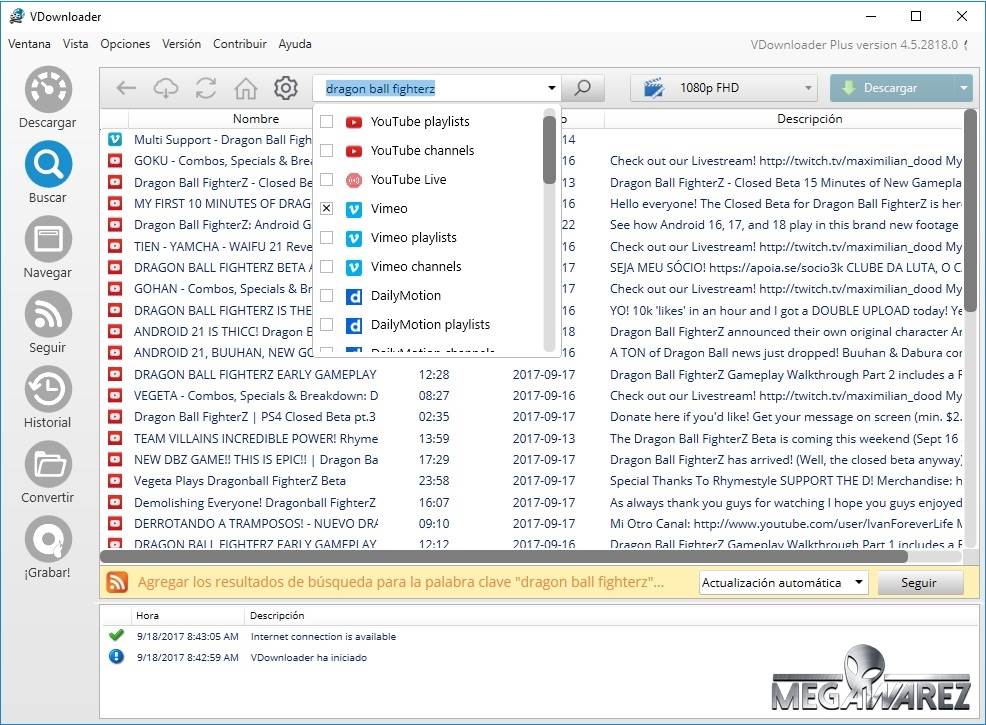986x725 pixels.
Task: Click the blue info log icon
Action: pos(116,656)
